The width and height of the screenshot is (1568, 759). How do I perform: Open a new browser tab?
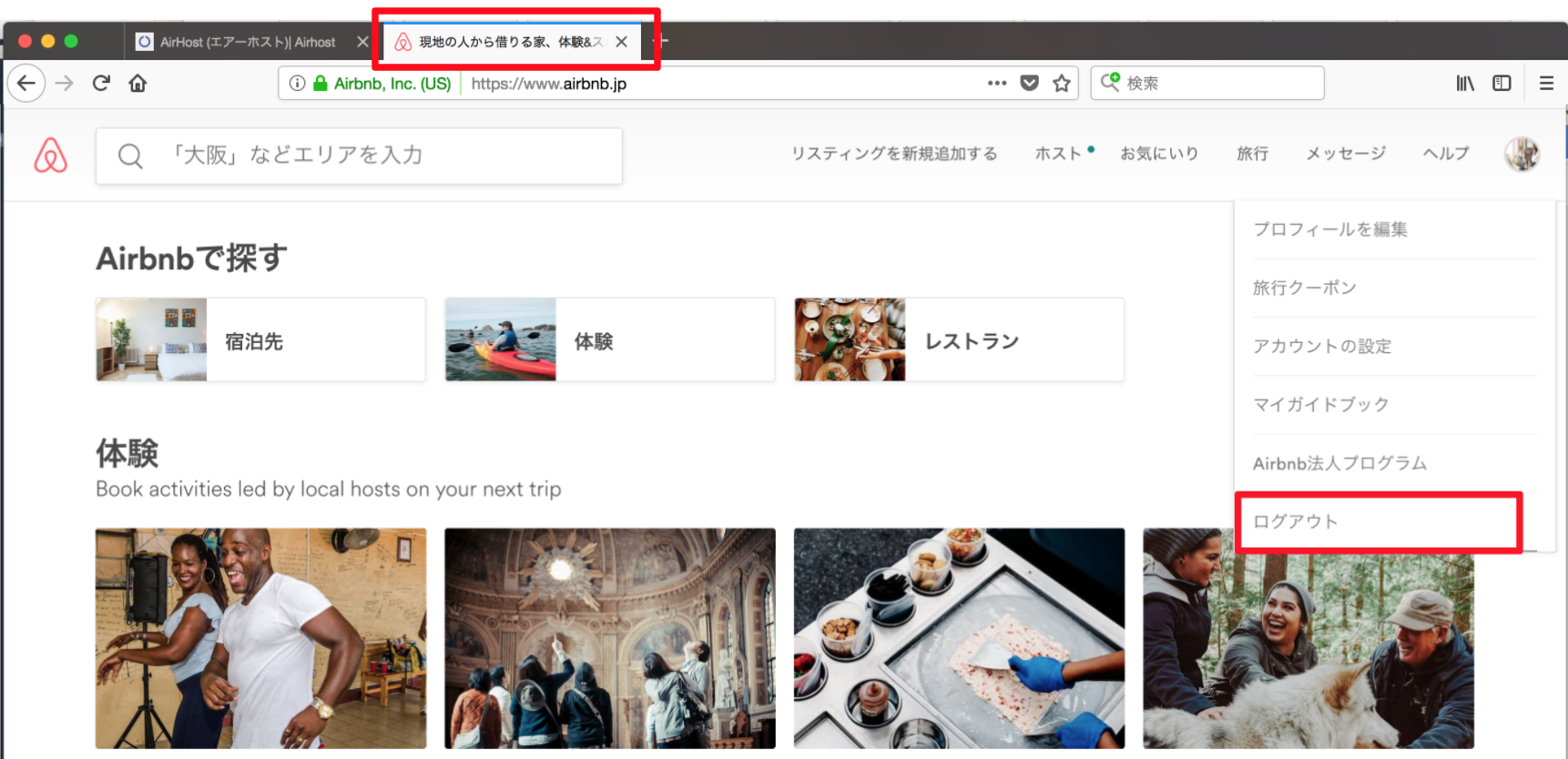tap(662, 41)
